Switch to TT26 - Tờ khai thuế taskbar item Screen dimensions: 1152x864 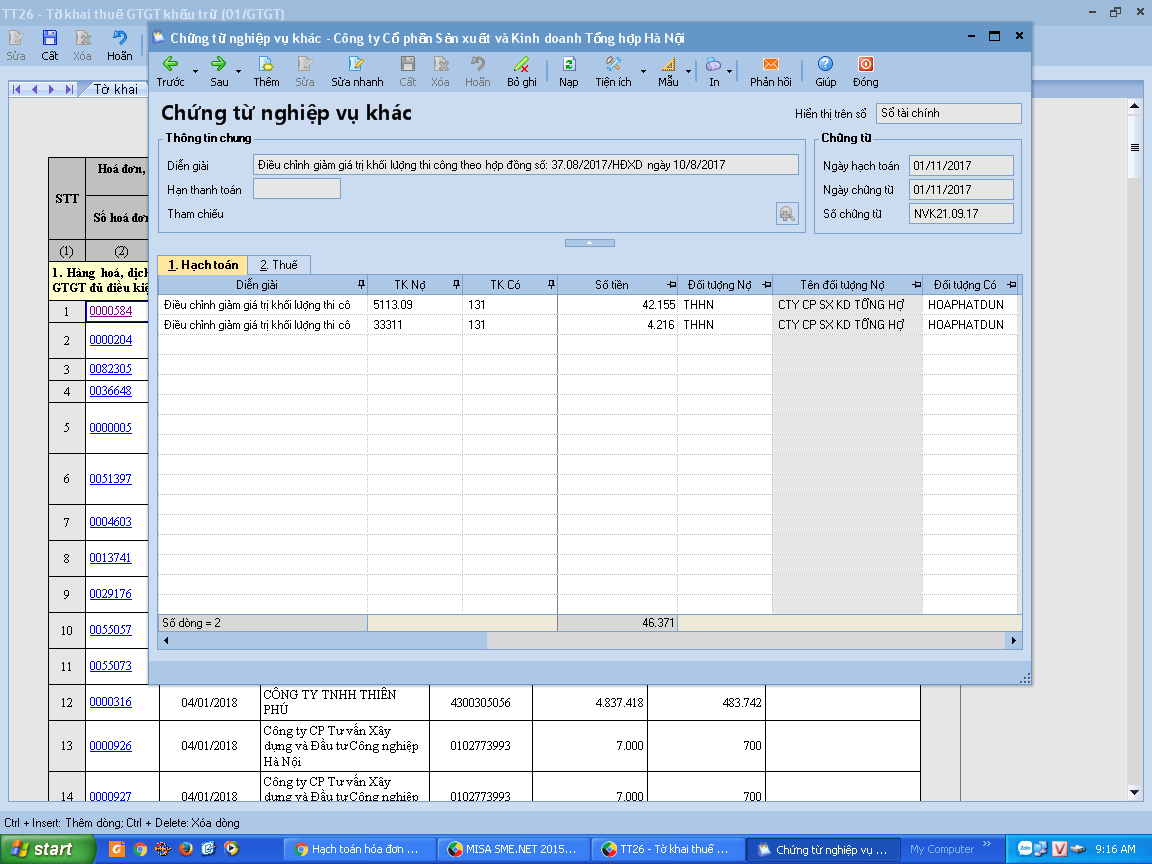(668, 849)
